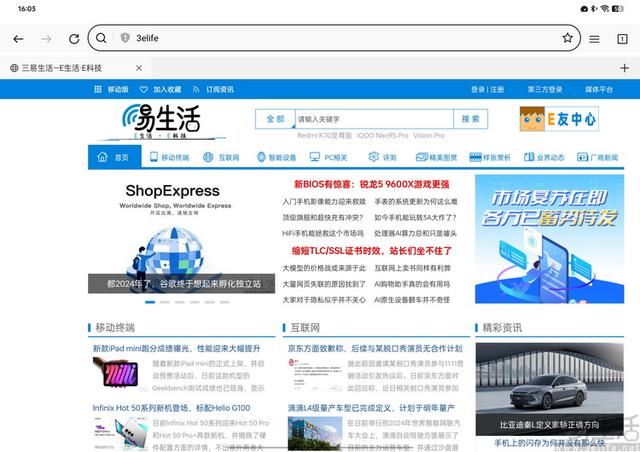The height and width of the screenshot is (452, 640).
Task: Open the 评测 navigation item
Action: tap(383, 157)
